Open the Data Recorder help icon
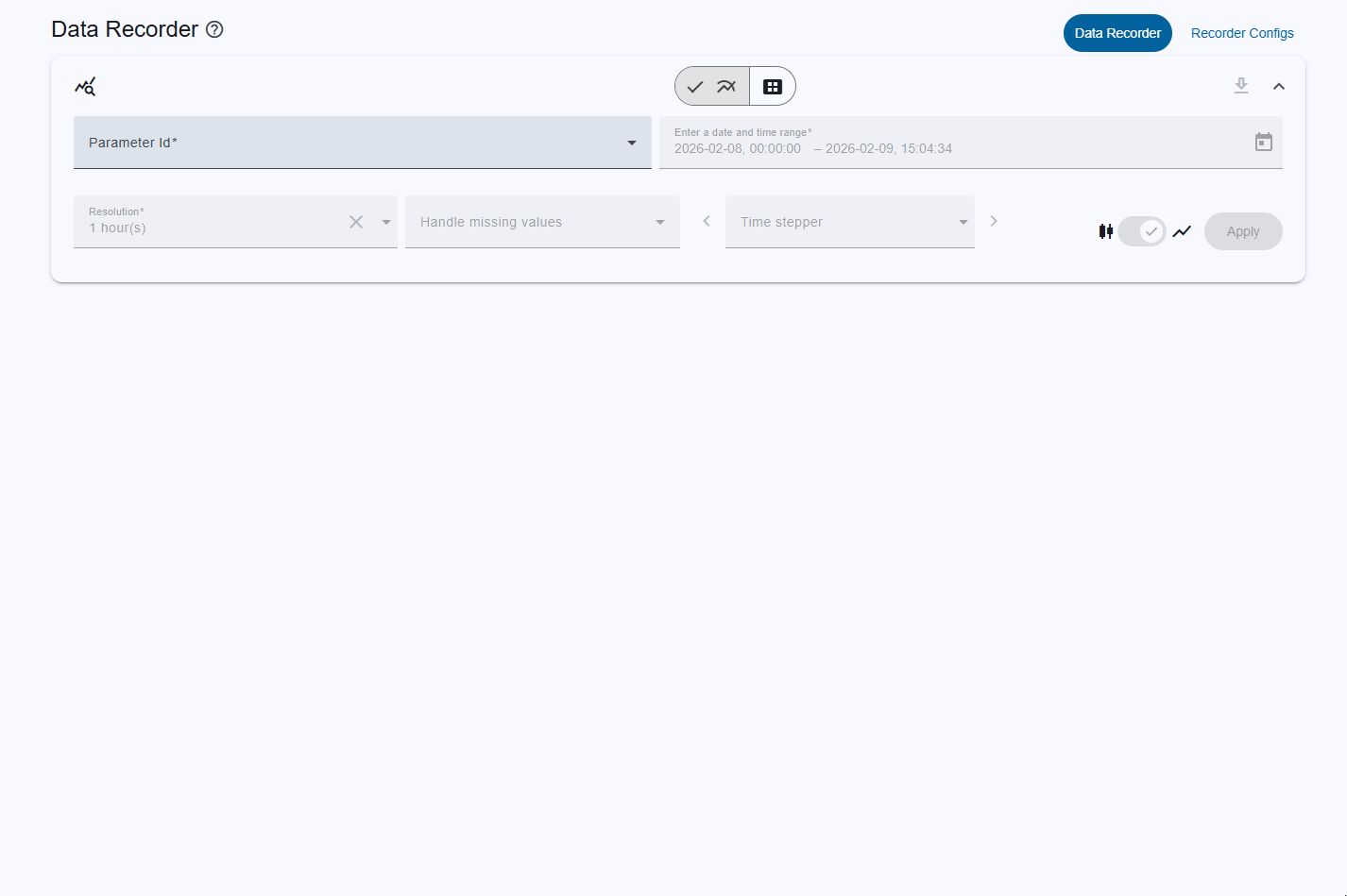Image resolution: width=1347 pixels, height=896 pixels. 214,29
